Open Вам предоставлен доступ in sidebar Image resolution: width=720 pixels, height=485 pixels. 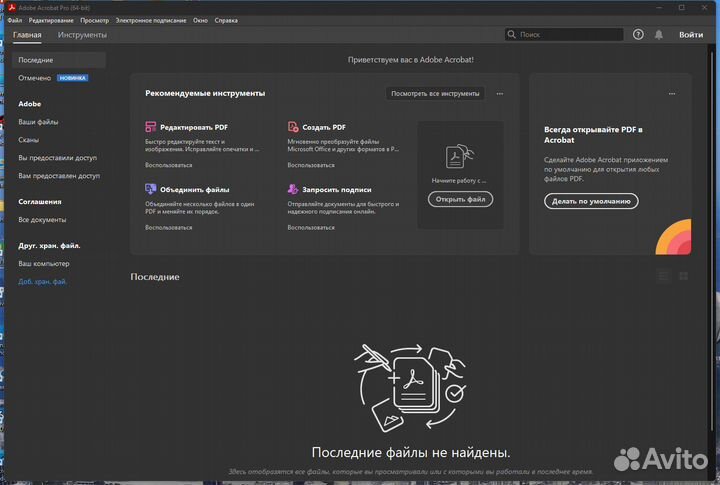coord(59,175)
